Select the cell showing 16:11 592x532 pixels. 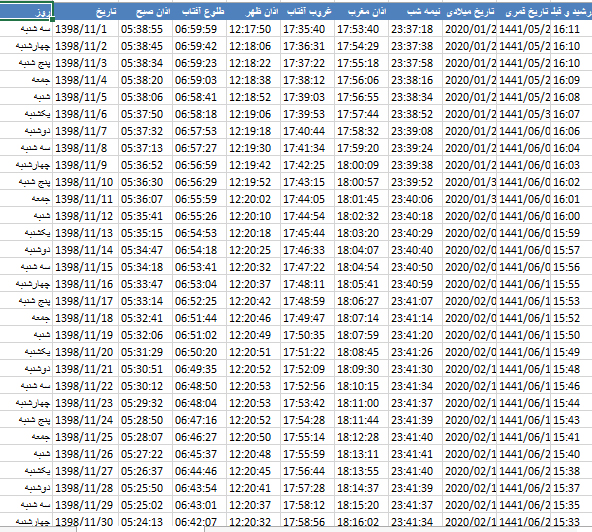(571, 29)
